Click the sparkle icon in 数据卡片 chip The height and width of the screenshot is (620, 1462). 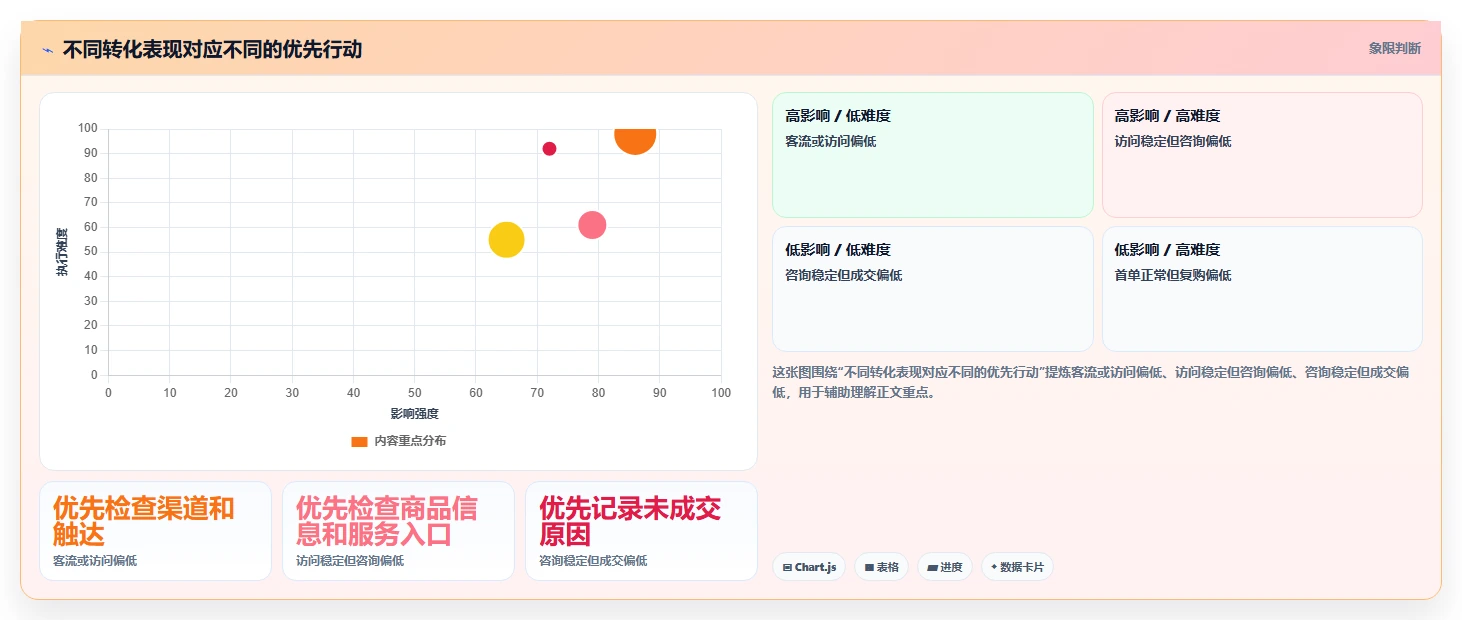[994, 567]
